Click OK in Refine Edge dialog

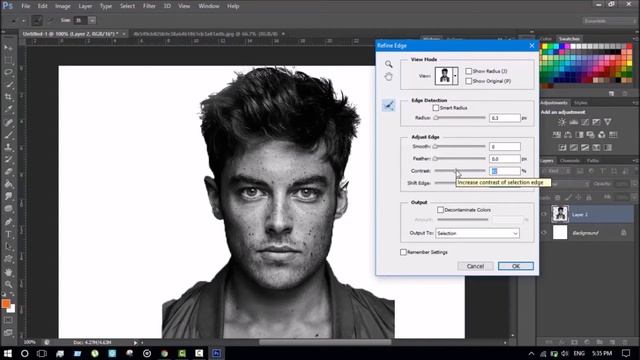(x=516, y=266)
